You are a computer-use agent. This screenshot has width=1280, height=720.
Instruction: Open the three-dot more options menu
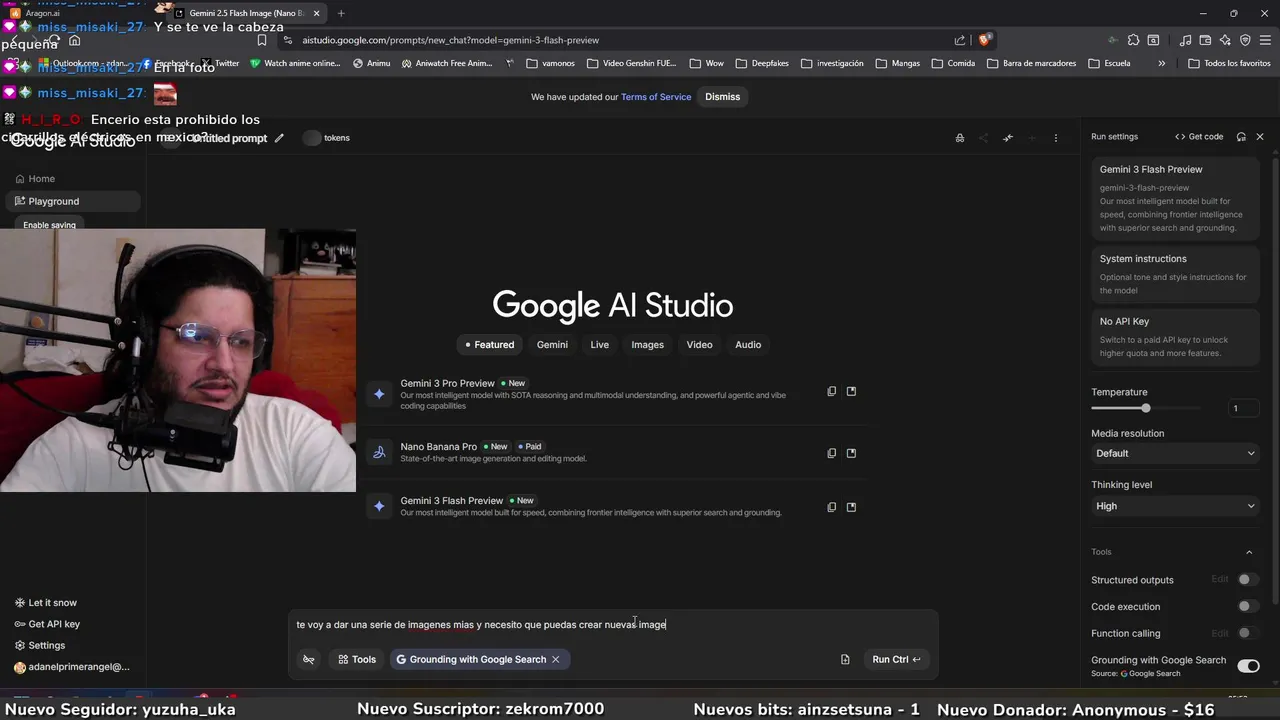(x=1056, y=138)
